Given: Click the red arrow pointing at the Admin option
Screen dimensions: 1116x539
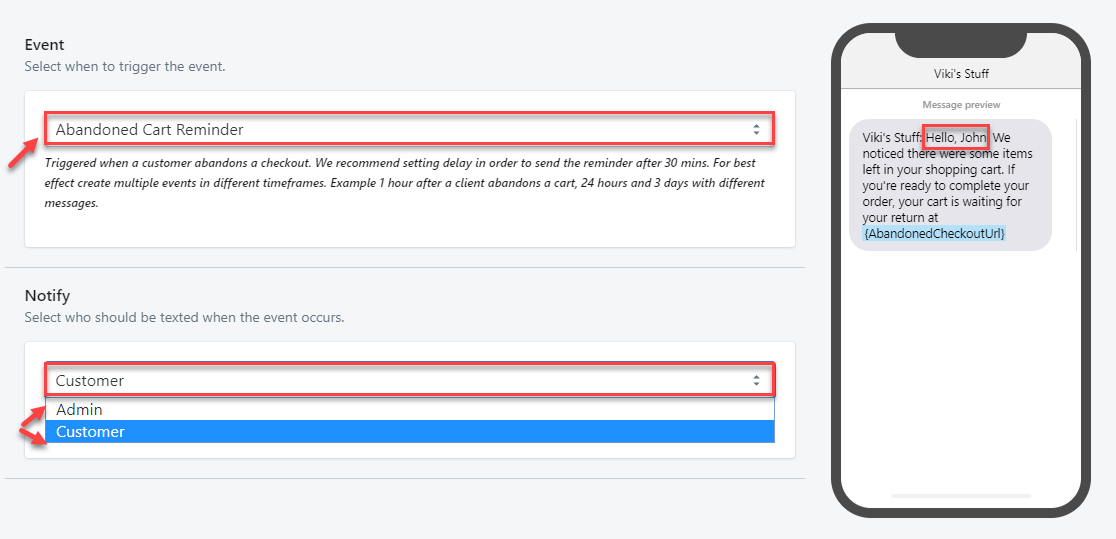Looking at the screenshot, I should coord(31,419).
